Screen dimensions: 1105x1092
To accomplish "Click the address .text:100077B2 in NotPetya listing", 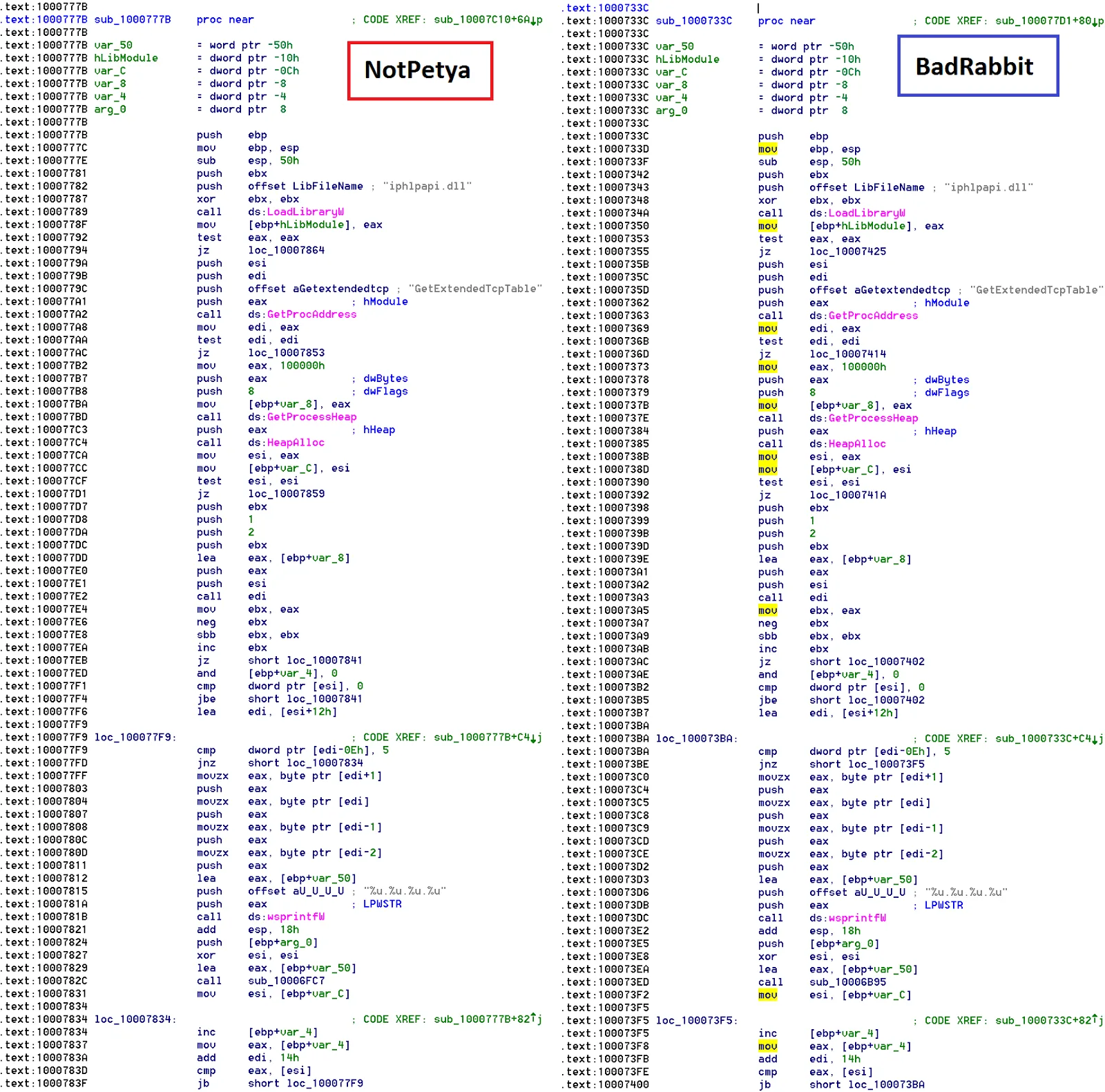I will [x=45, y=366].
